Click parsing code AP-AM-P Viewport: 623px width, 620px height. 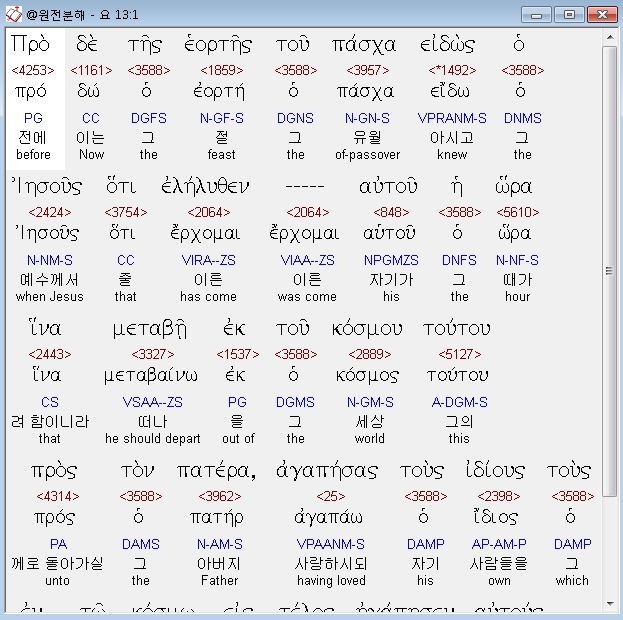click(499, 544)
